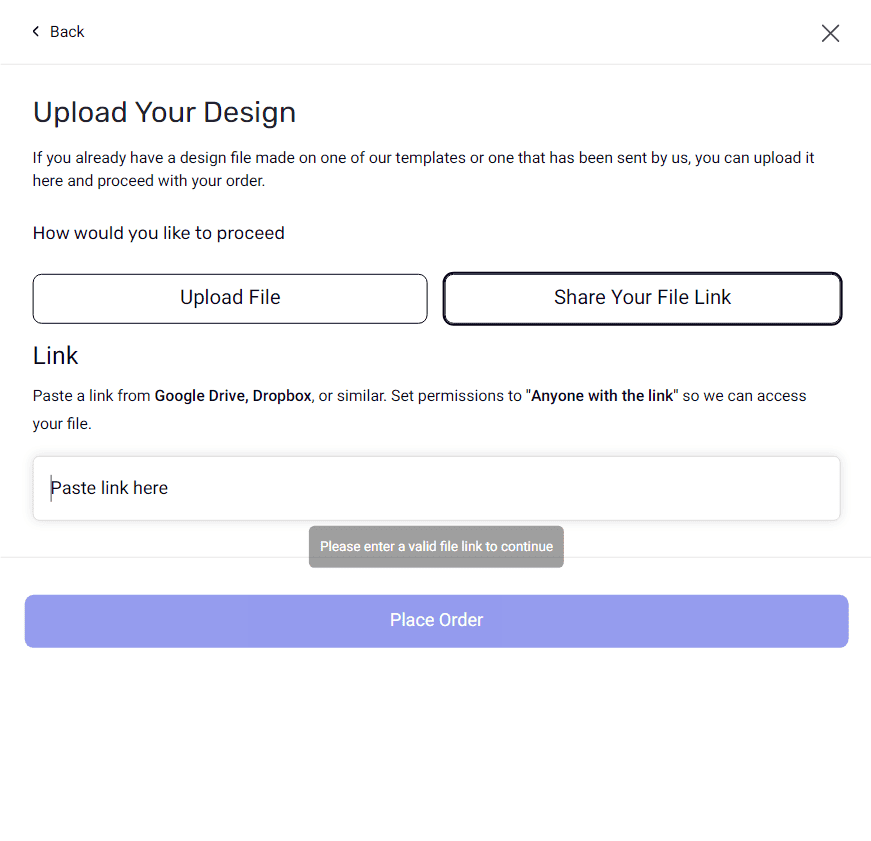
Task: Click the back chevron arrow icon
Action: click(x=36, y=32)
